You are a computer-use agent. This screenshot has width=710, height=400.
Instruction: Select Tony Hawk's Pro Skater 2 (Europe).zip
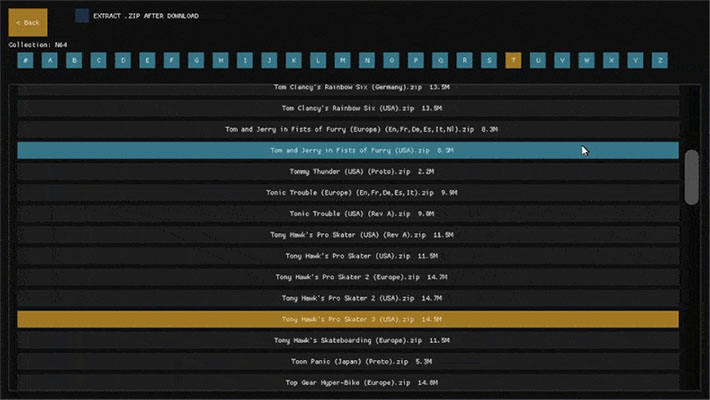(348, 277)
